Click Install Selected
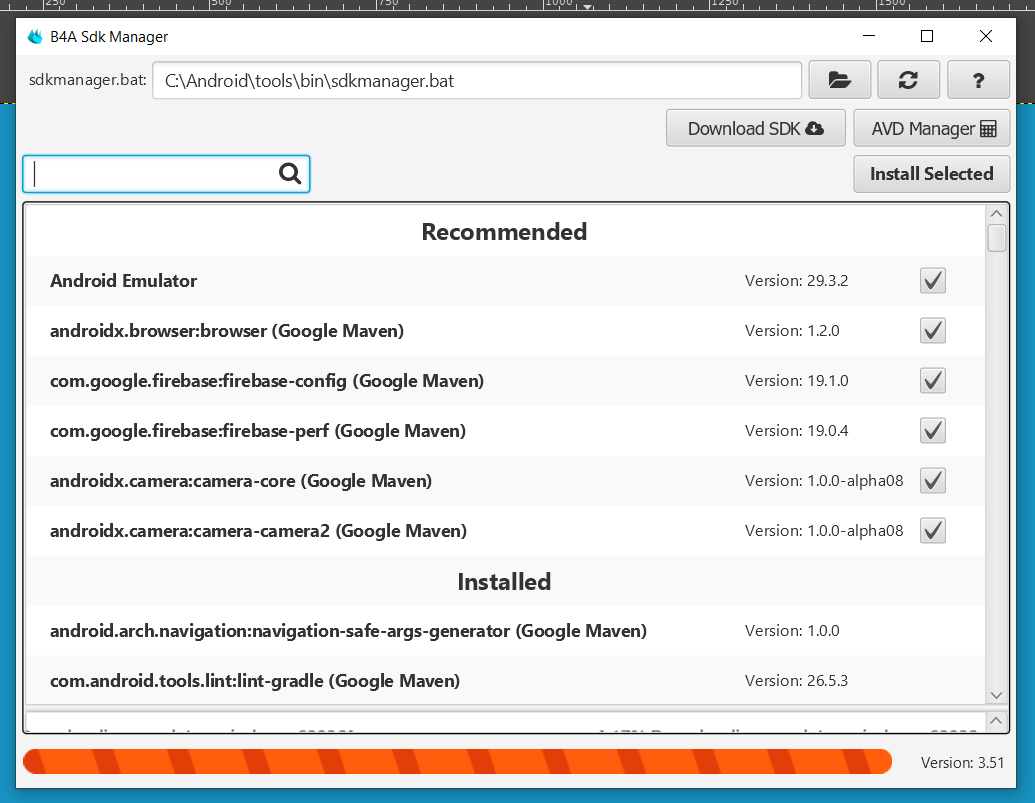The image size is (1035, 803). click(931, 174)
